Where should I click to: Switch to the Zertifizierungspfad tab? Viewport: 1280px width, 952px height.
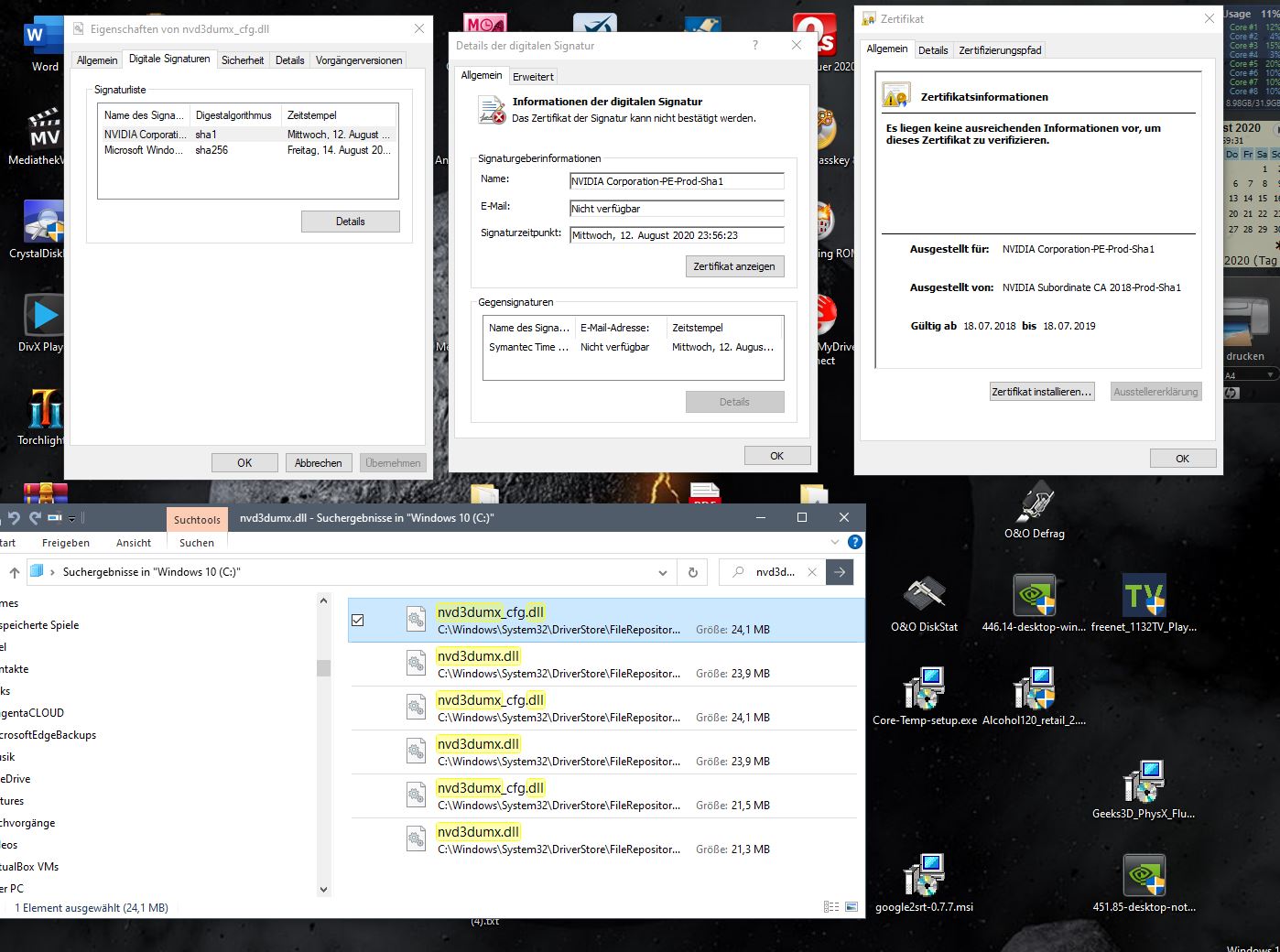1000,50
